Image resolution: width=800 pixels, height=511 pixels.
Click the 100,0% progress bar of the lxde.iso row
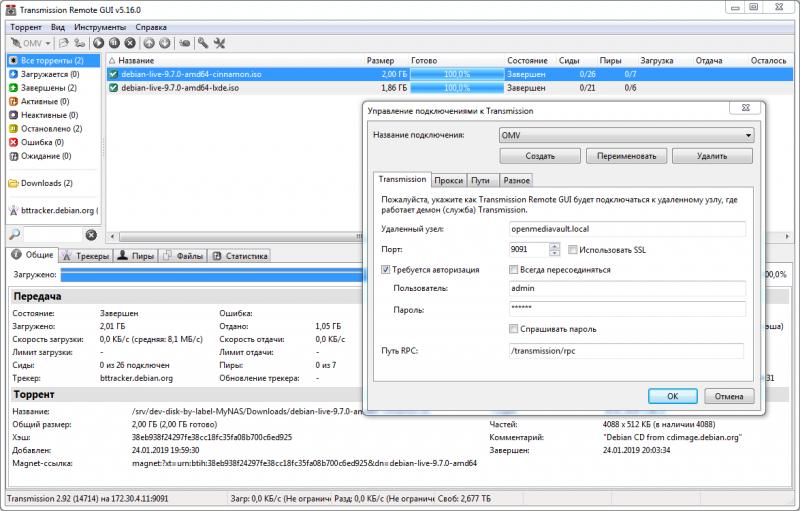click(x=457, y=88)
